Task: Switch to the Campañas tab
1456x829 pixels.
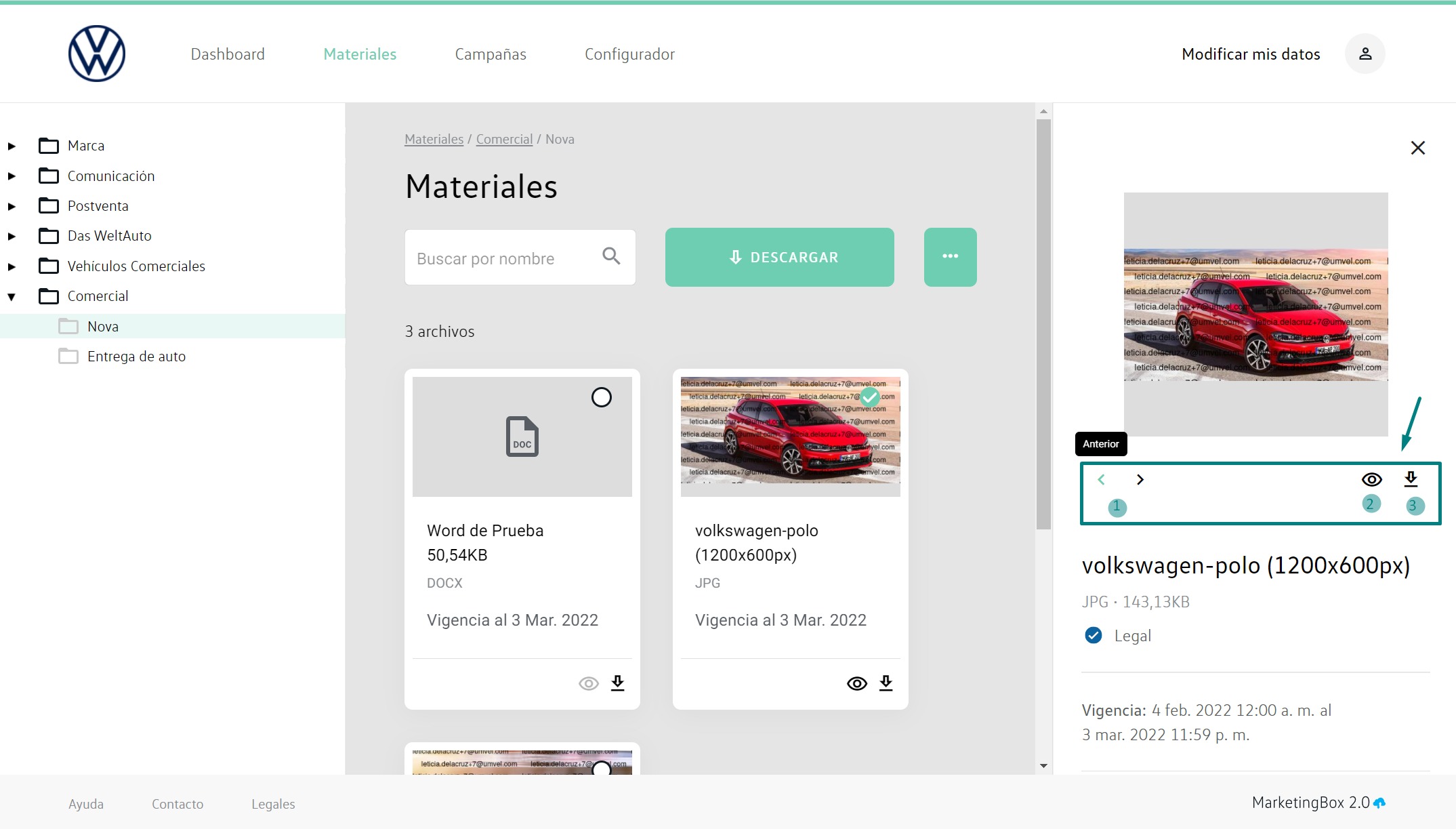Action: [491, 54]
